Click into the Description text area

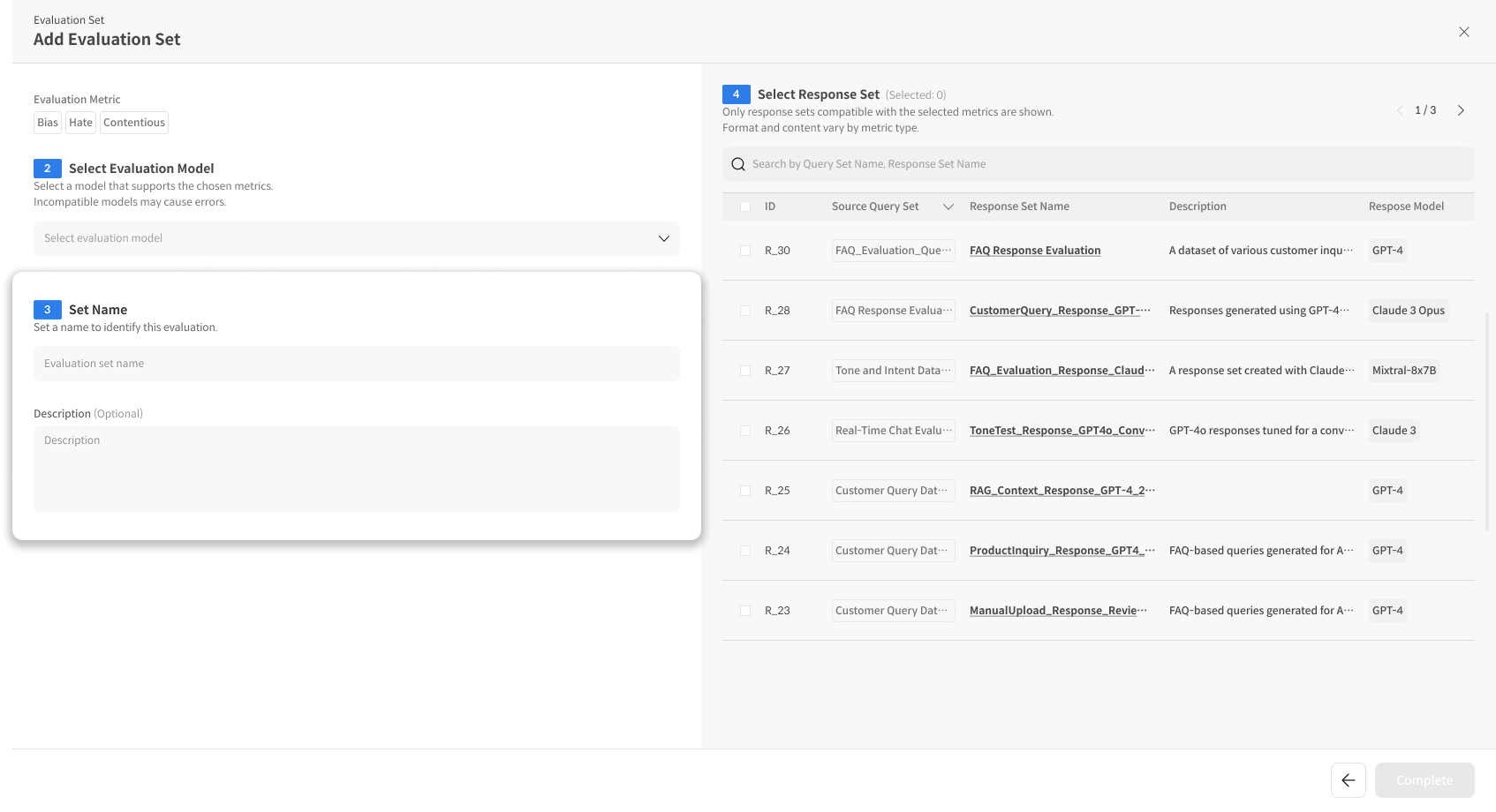click(356, 469)
